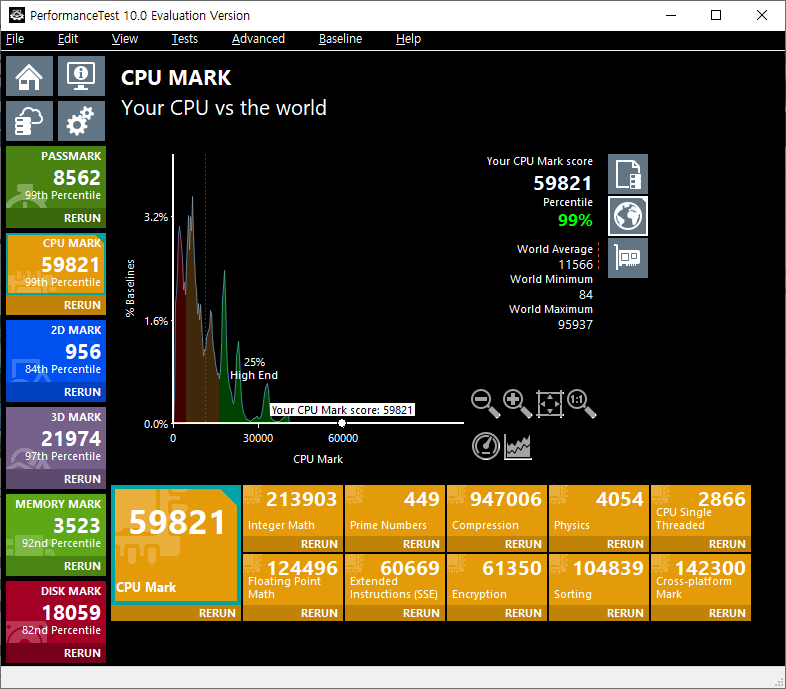
Task: Rerun the large CPU Mark summary tile
Action: 217,613
